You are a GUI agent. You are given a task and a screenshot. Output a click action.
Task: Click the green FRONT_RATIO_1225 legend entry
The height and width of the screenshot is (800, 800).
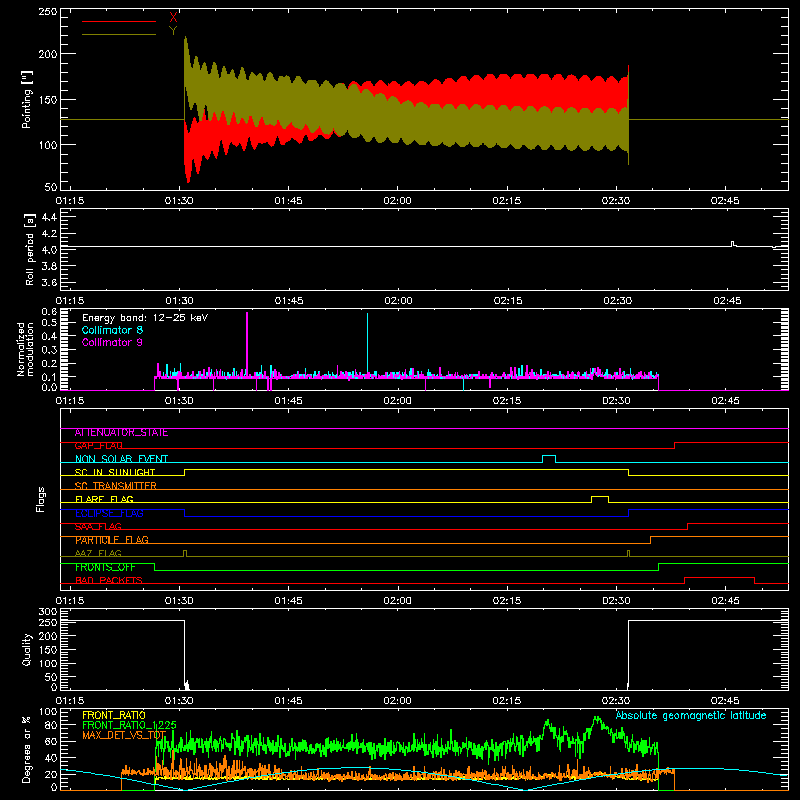coord(130,726)
